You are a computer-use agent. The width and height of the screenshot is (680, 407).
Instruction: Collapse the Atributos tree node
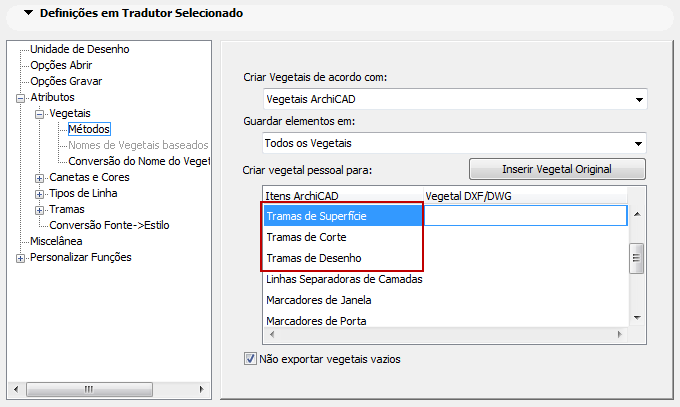(x=20, y=97)
